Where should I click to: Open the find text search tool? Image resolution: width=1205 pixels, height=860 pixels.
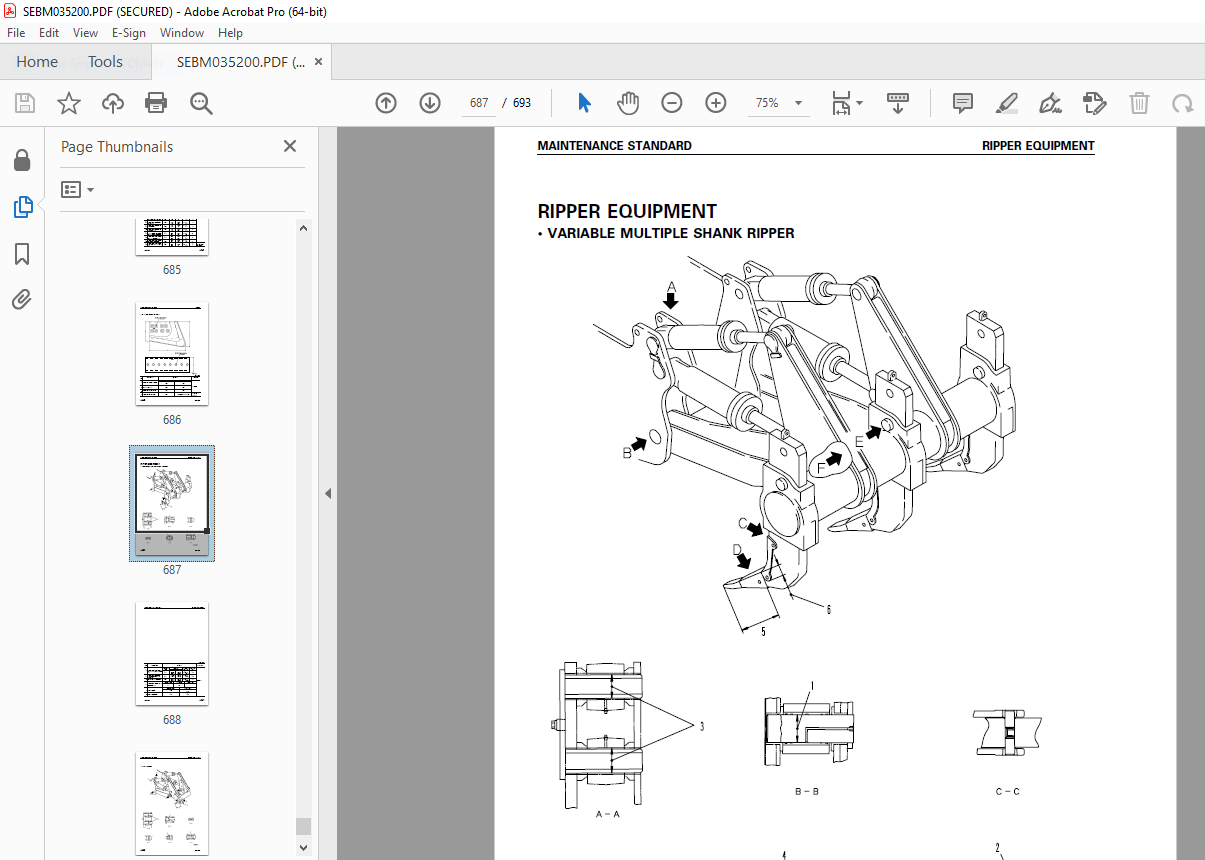point(201,103)
